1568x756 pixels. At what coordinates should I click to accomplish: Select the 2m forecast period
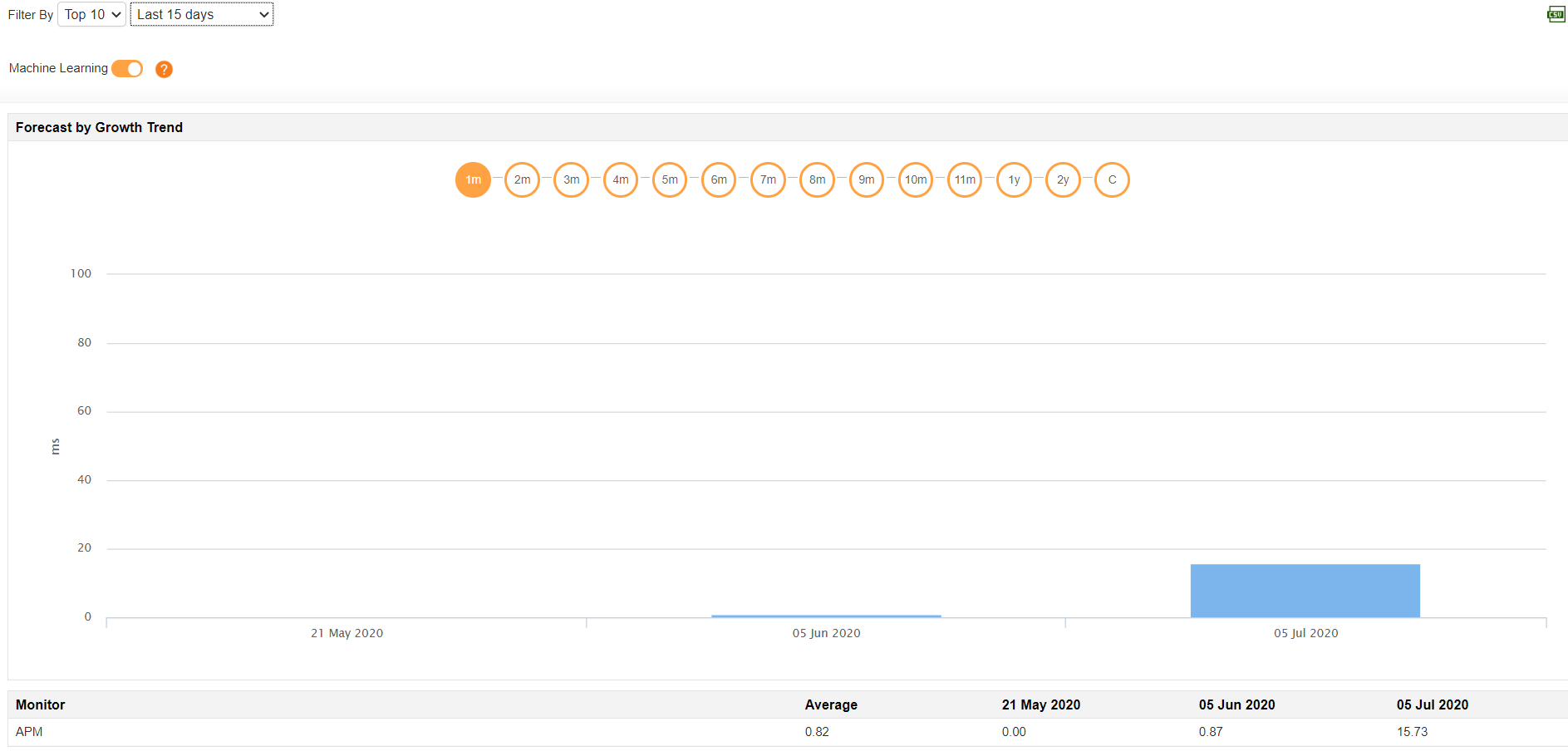pos(522,179)
